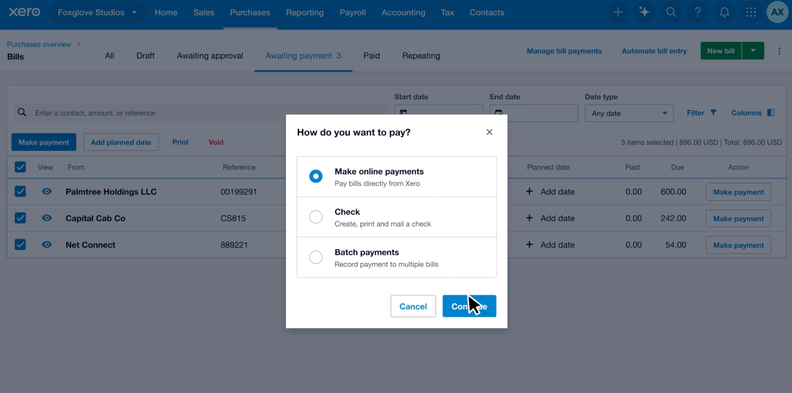Click the Print link

point(180,142)
